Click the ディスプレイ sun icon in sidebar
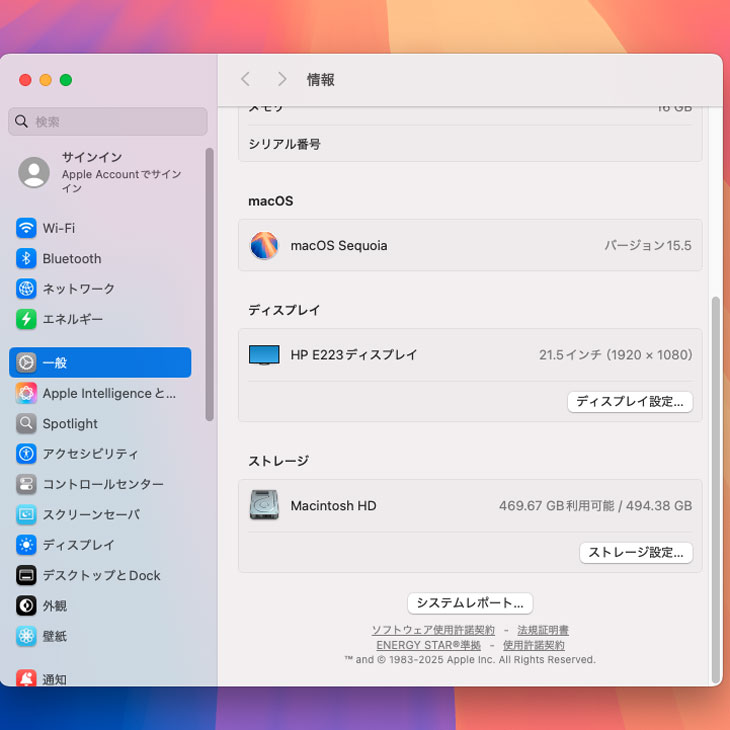The height and width of the screenshot is (730, 730). (26, 545)
